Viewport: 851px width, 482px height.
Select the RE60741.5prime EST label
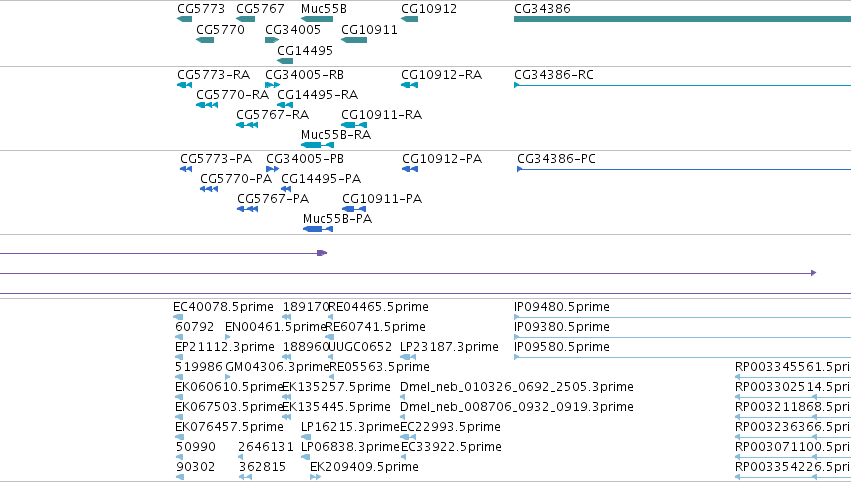[376, 327]
